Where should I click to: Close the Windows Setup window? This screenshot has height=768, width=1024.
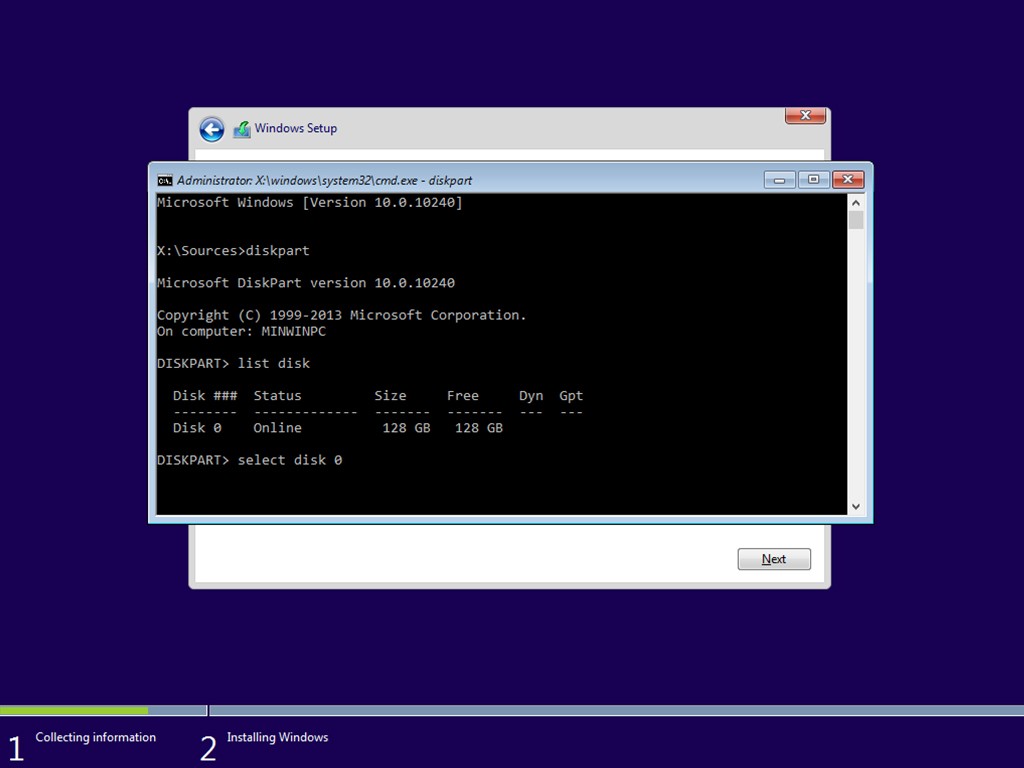pos(805,116)
